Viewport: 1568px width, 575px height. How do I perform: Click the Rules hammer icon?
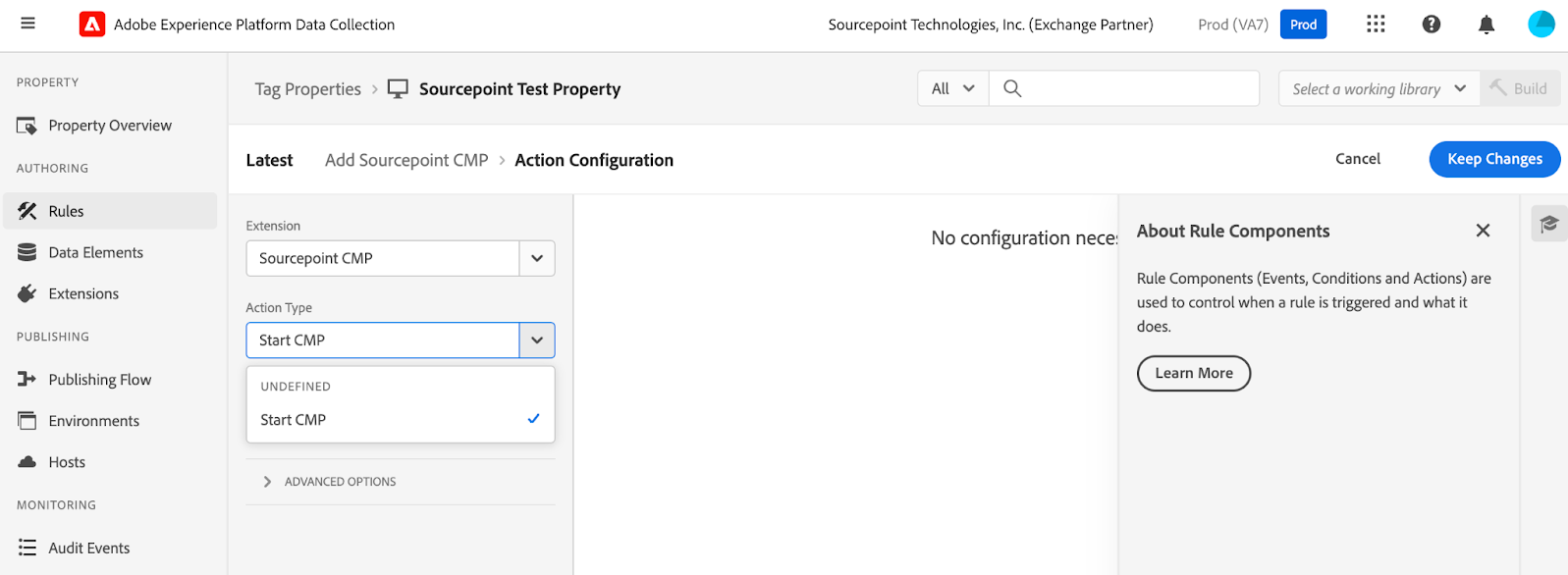tap(27, 211)
